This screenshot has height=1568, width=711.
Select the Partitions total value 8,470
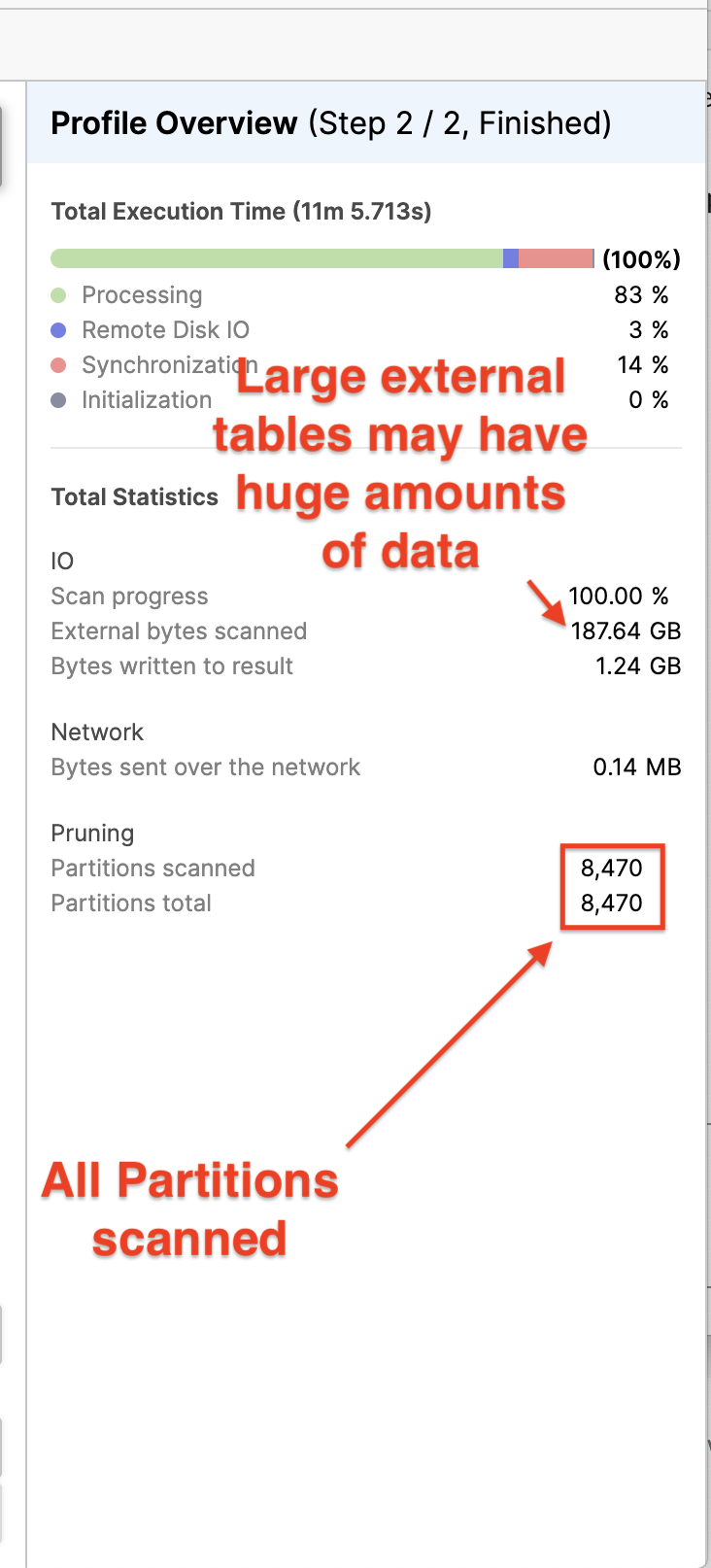(x=612, y=903)
